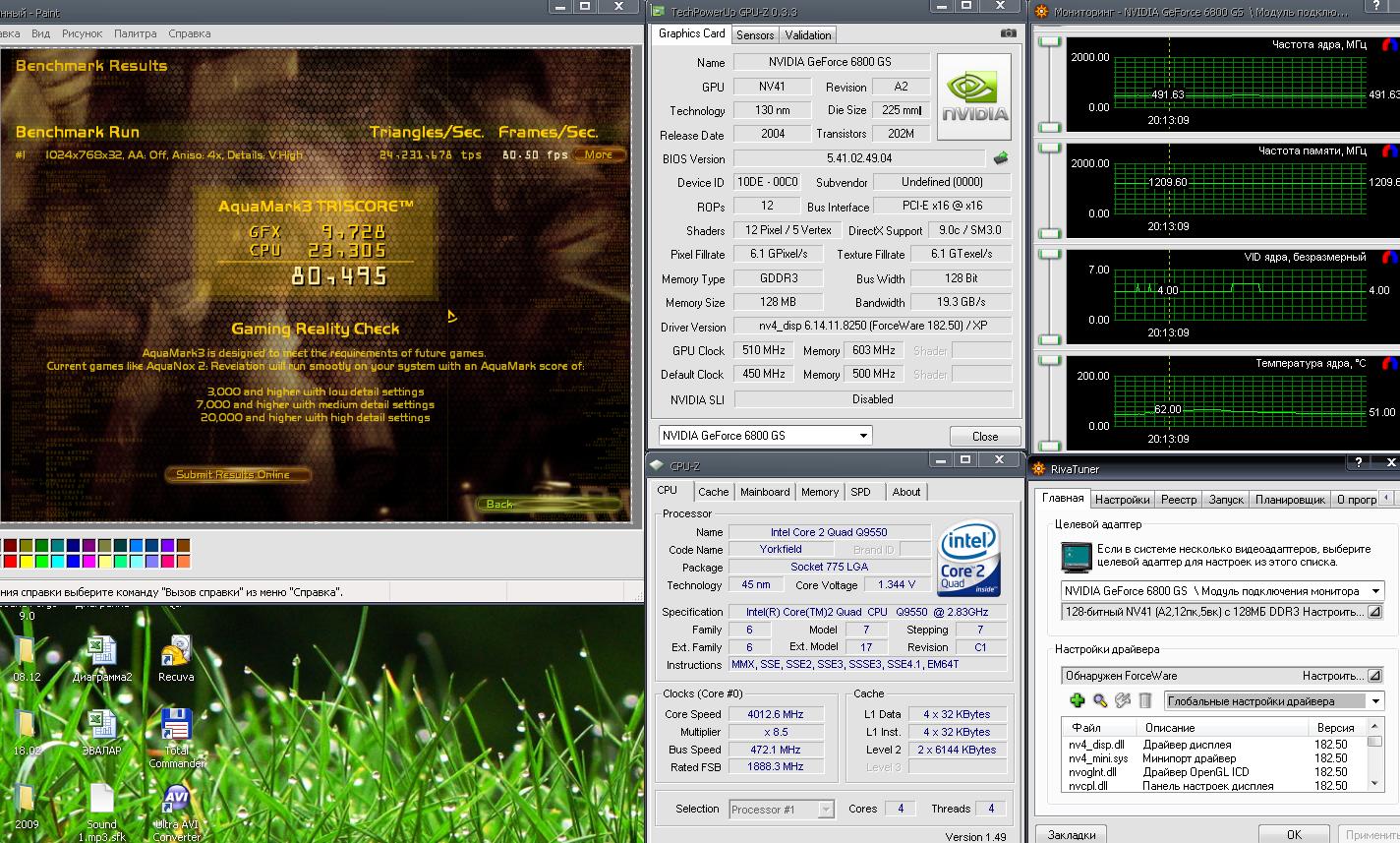Click the lower range slider handle of Температура ядра graph
Viewport: 1400px width, 843px height.
tap(1049, 445)
